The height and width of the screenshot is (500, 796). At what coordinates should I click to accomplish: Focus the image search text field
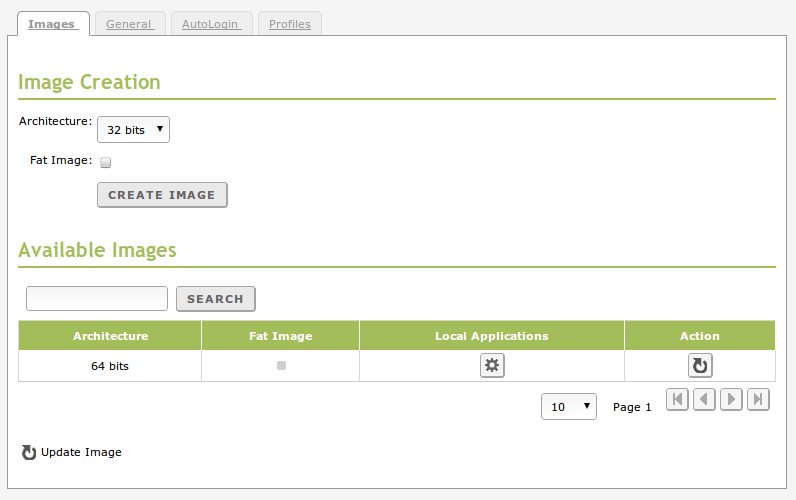pos(97,299)
